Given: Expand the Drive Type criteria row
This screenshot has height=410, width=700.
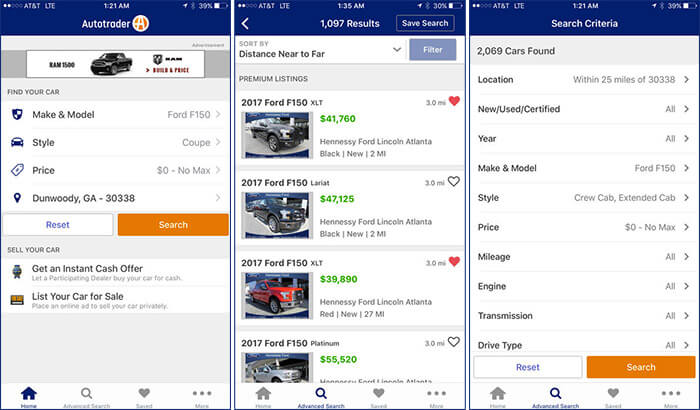Looking at the screenshot, I should tap(583, 344).
